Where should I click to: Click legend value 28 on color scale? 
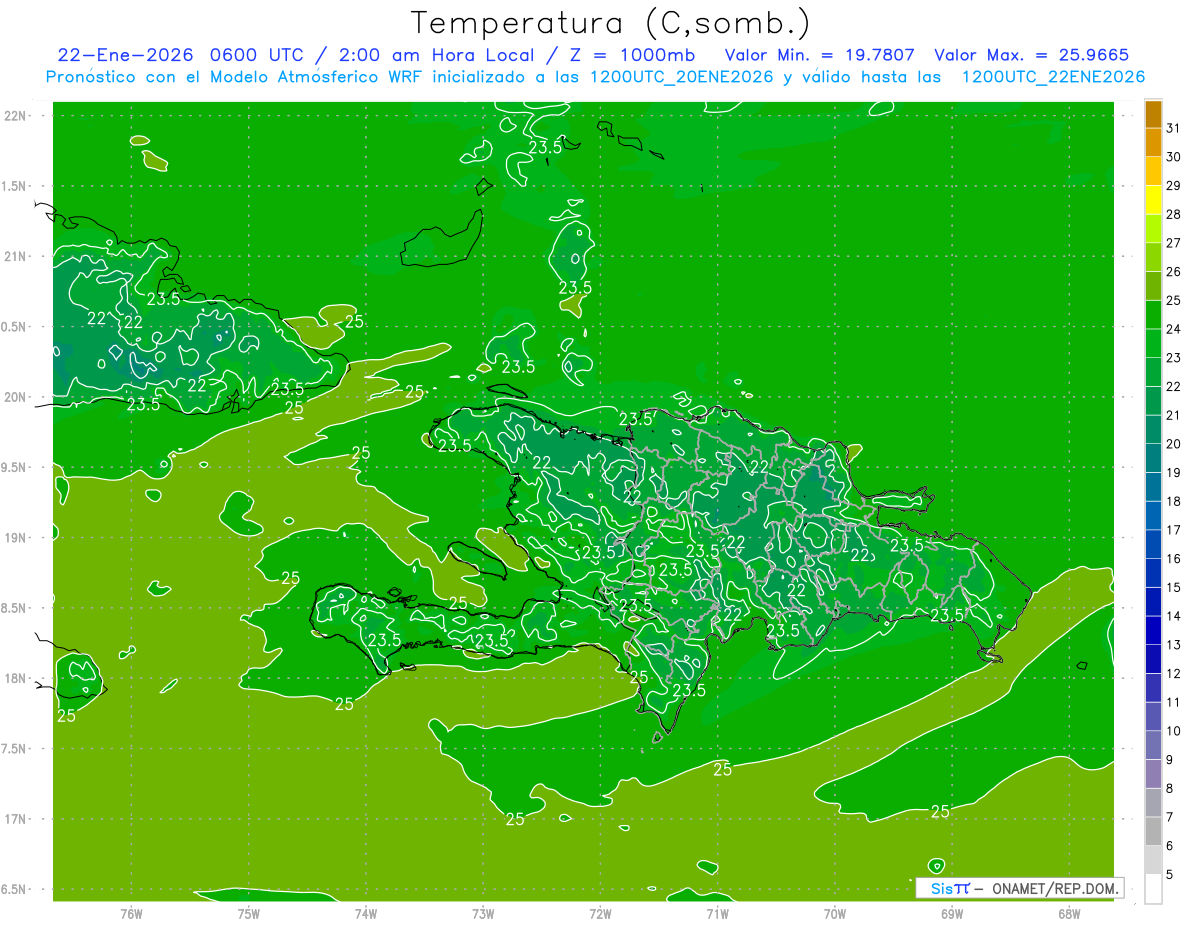[1173, 214]
